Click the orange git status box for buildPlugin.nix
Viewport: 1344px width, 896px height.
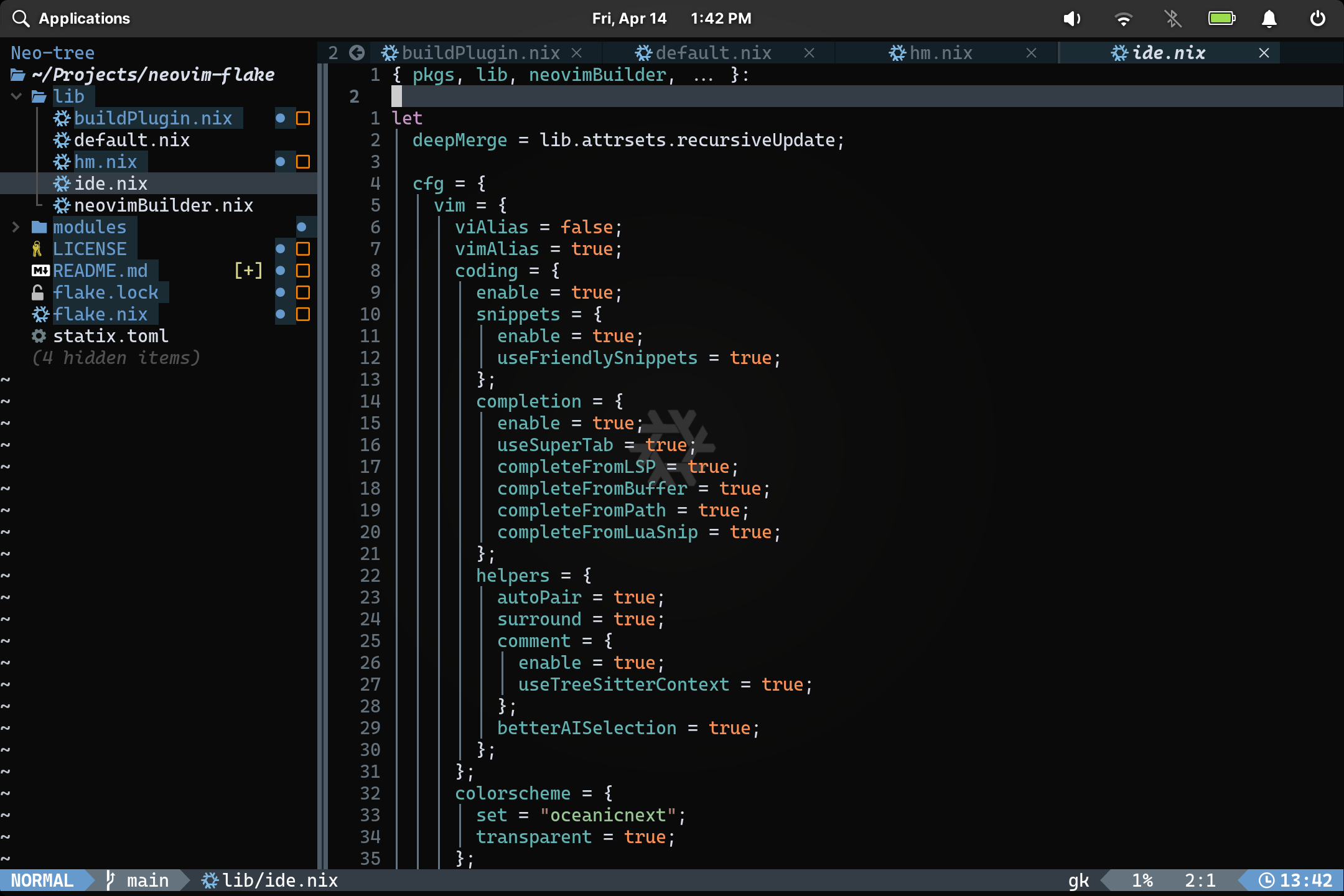pyautogui.click(x=303, y=118)
